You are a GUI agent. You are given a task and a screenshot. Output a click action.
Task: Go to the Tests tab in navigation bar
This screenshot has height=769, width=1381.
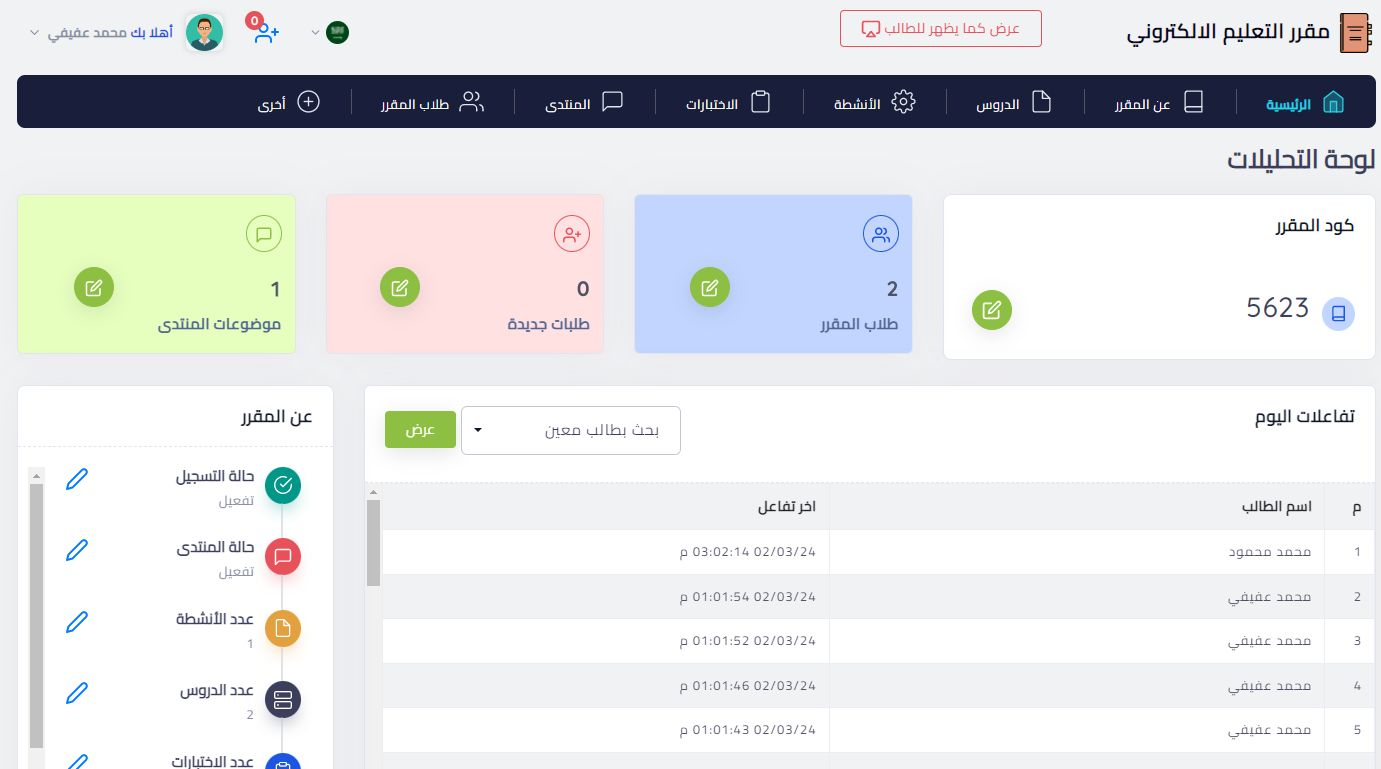[728, 102]
